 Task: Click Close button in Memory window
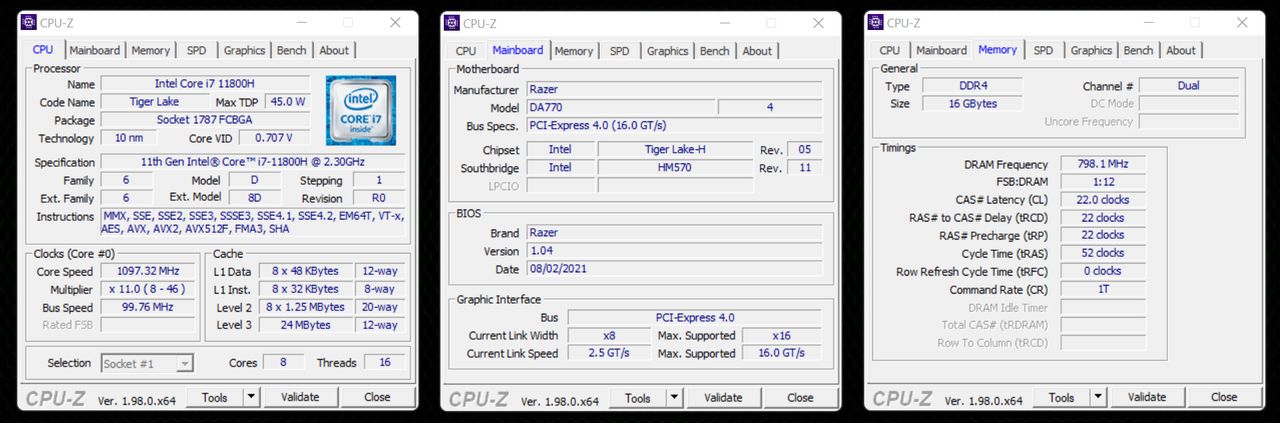1224,397
